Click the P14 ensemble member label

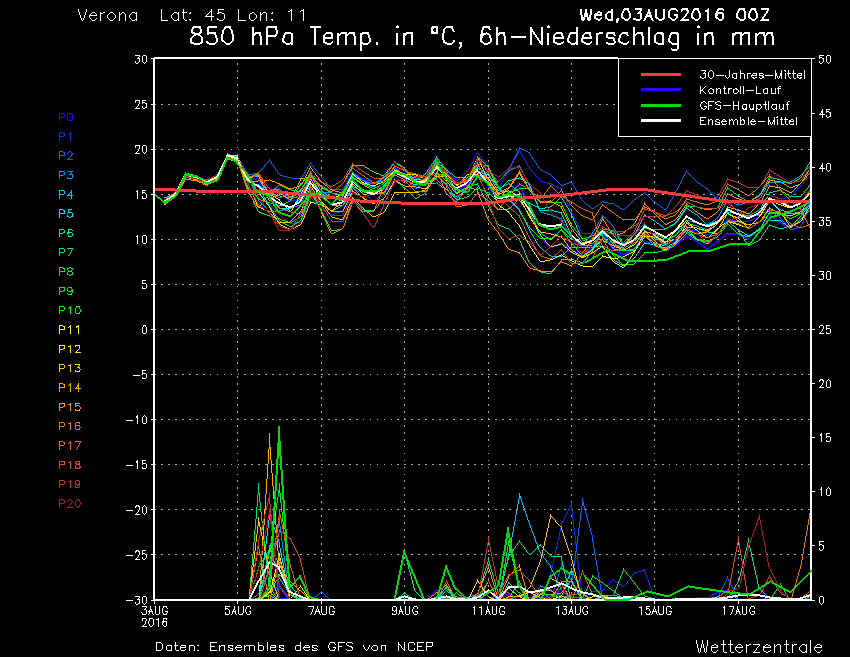[x=70, y=388]
